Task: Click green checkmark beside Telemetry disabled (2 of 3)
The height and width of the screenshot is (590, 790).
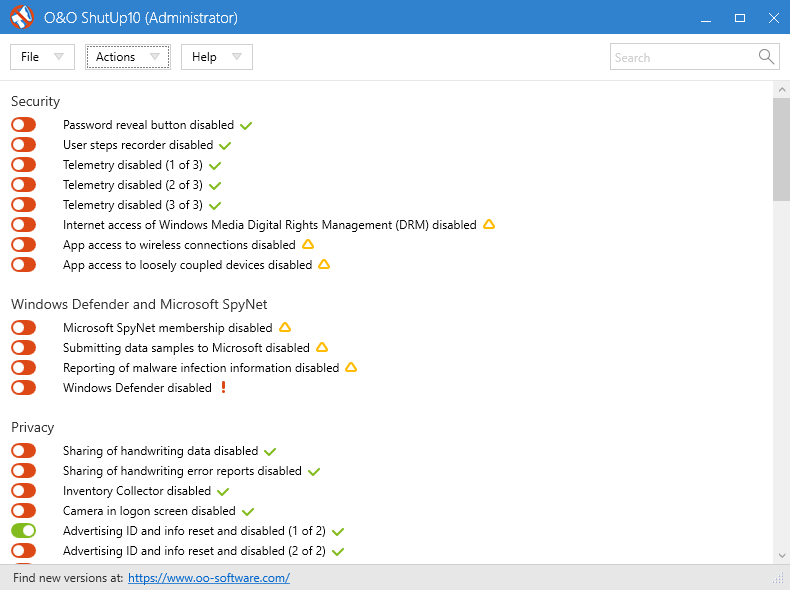Action: click(215, 185)
